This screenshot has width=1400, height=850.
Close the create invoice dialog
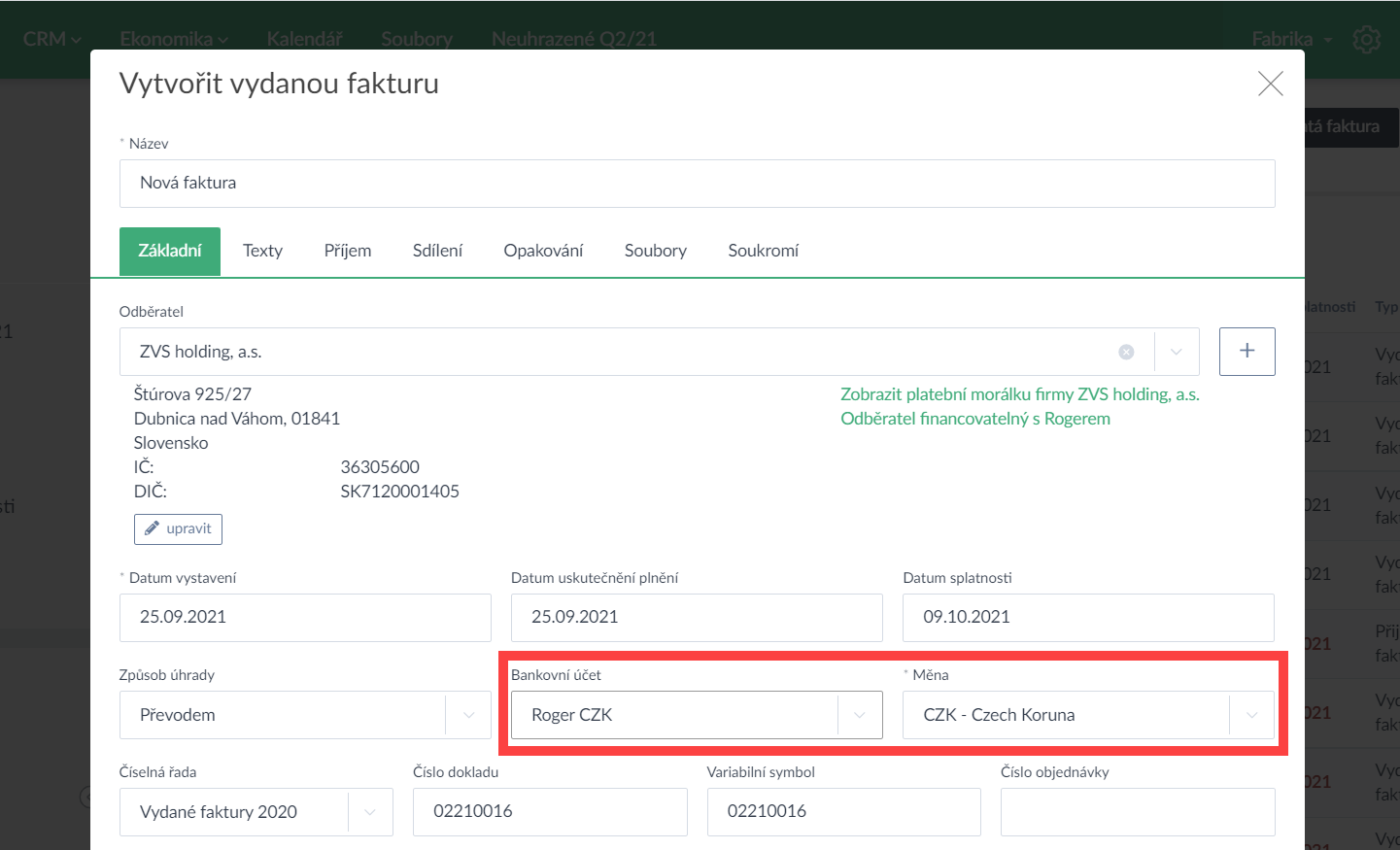point(1270,84)
